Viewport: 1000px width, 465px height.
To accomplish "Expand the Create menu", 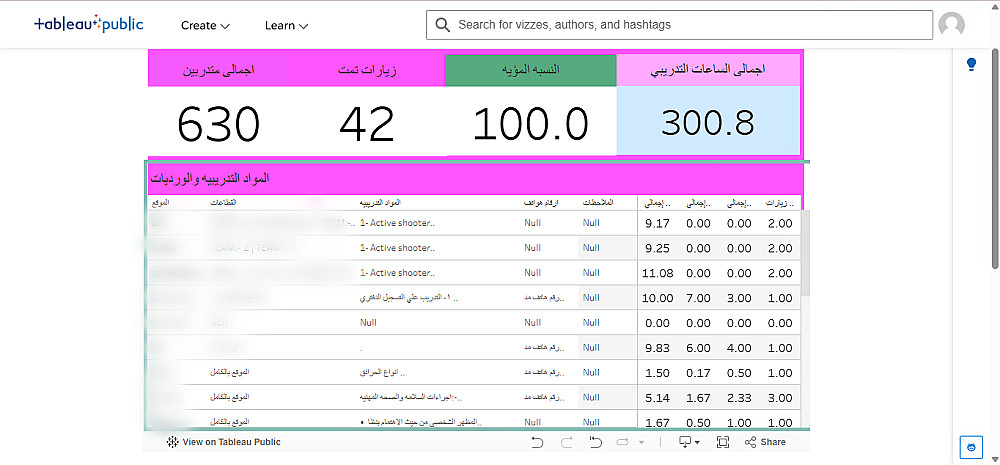I will (x=205, y=26).
